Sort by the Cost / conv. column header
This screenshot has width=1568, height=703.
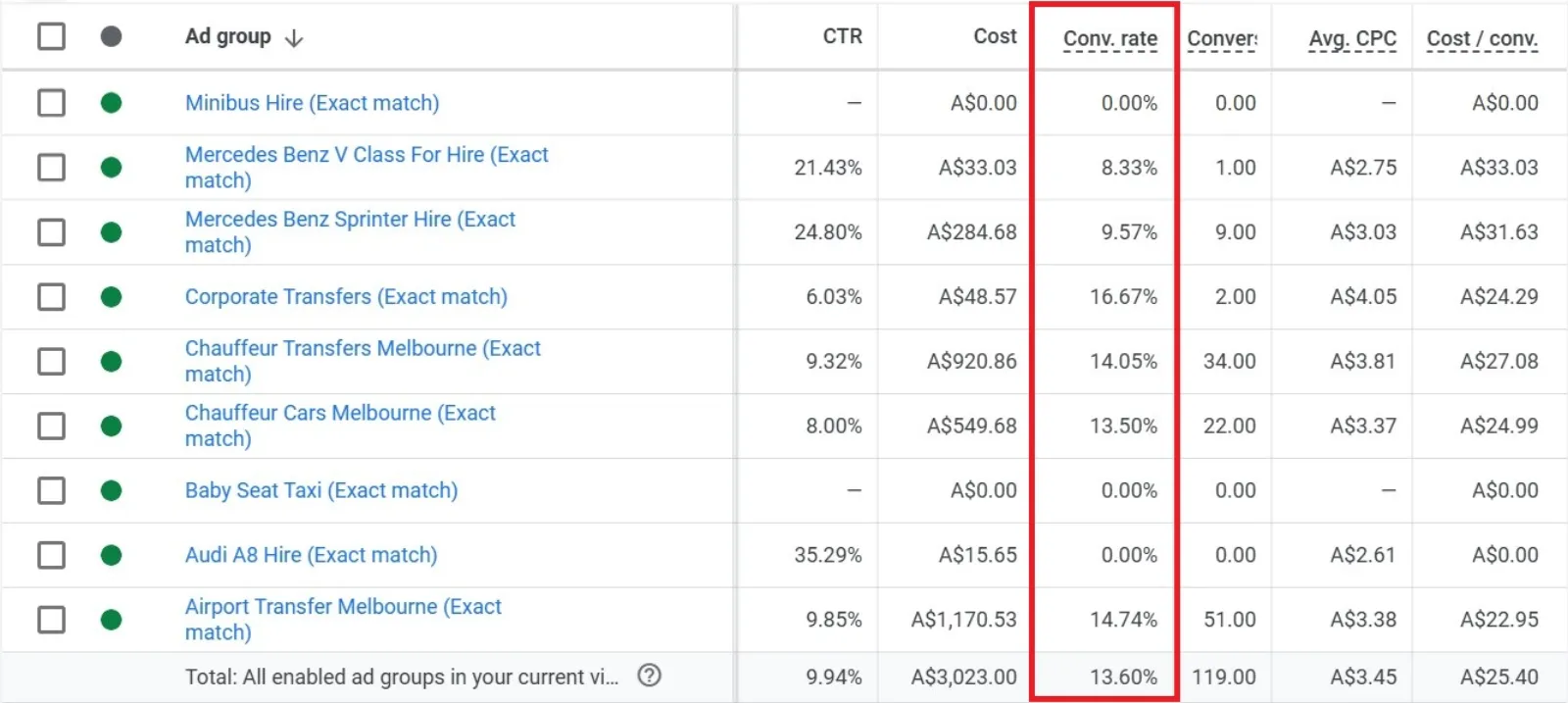coord(1482,38)
